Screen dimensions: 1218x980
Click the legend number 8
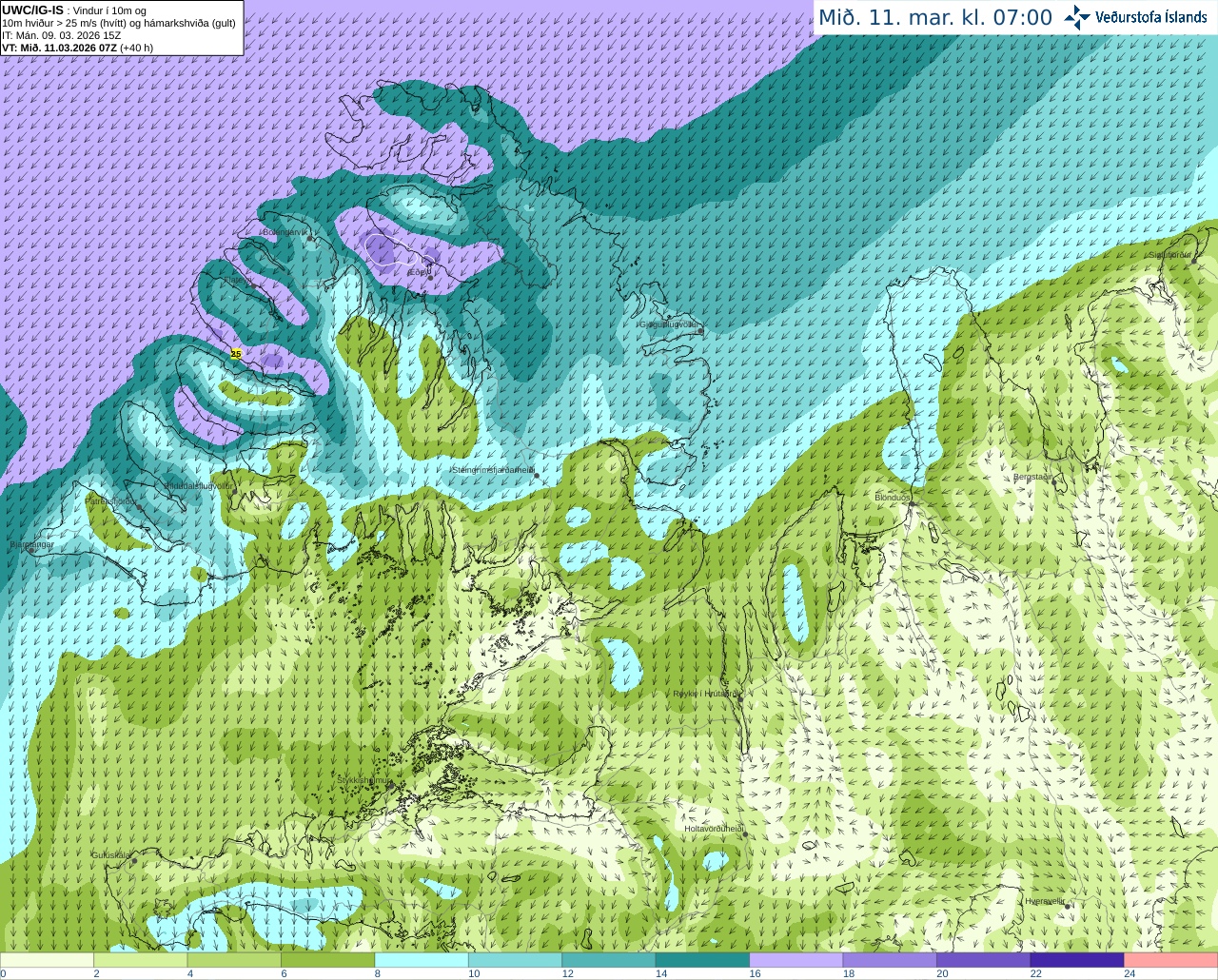click(x=378, y=973)
